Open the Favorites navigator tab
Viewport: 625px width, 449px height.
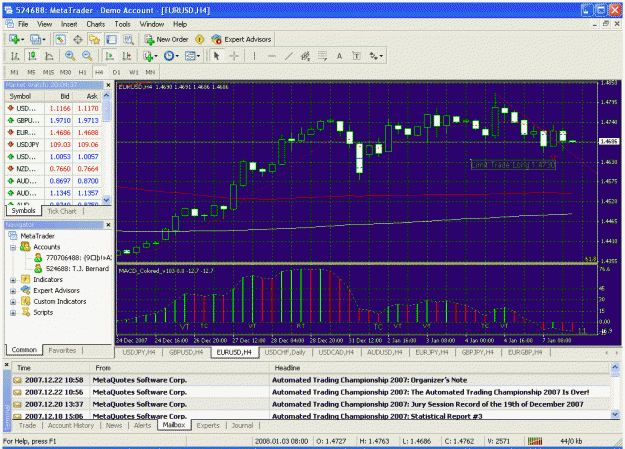point(62,351)
